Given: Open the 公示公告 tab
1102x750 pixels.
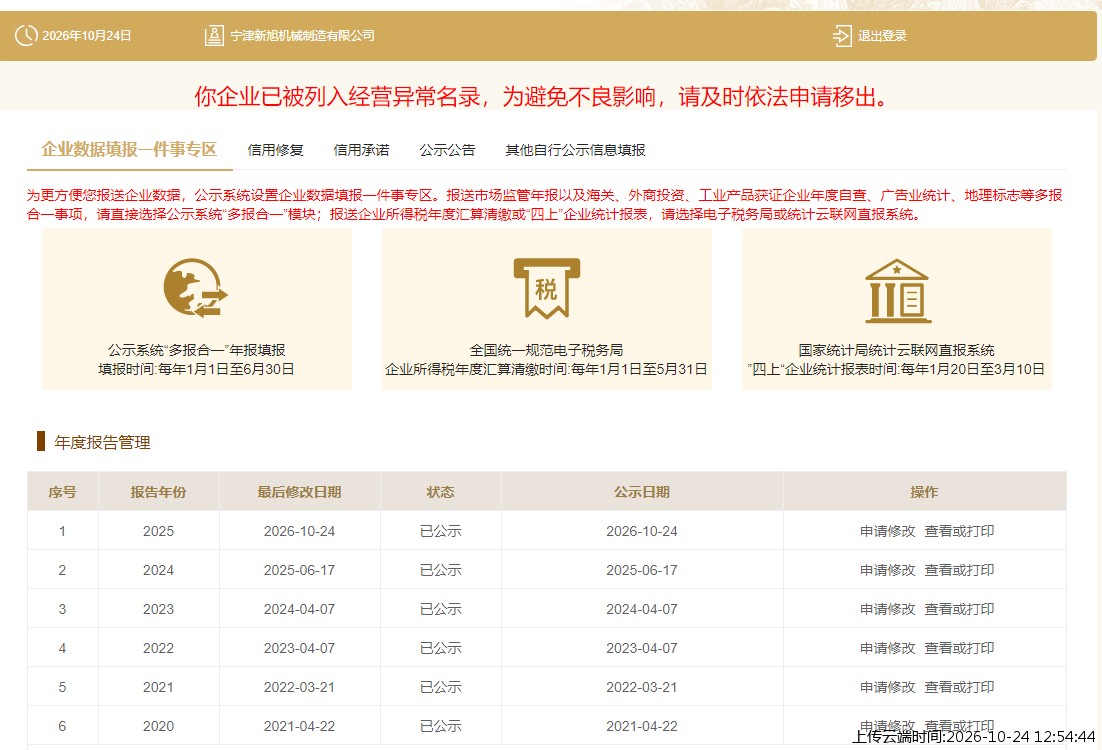Looking at the screenshot, I should (x=447, y=150).
